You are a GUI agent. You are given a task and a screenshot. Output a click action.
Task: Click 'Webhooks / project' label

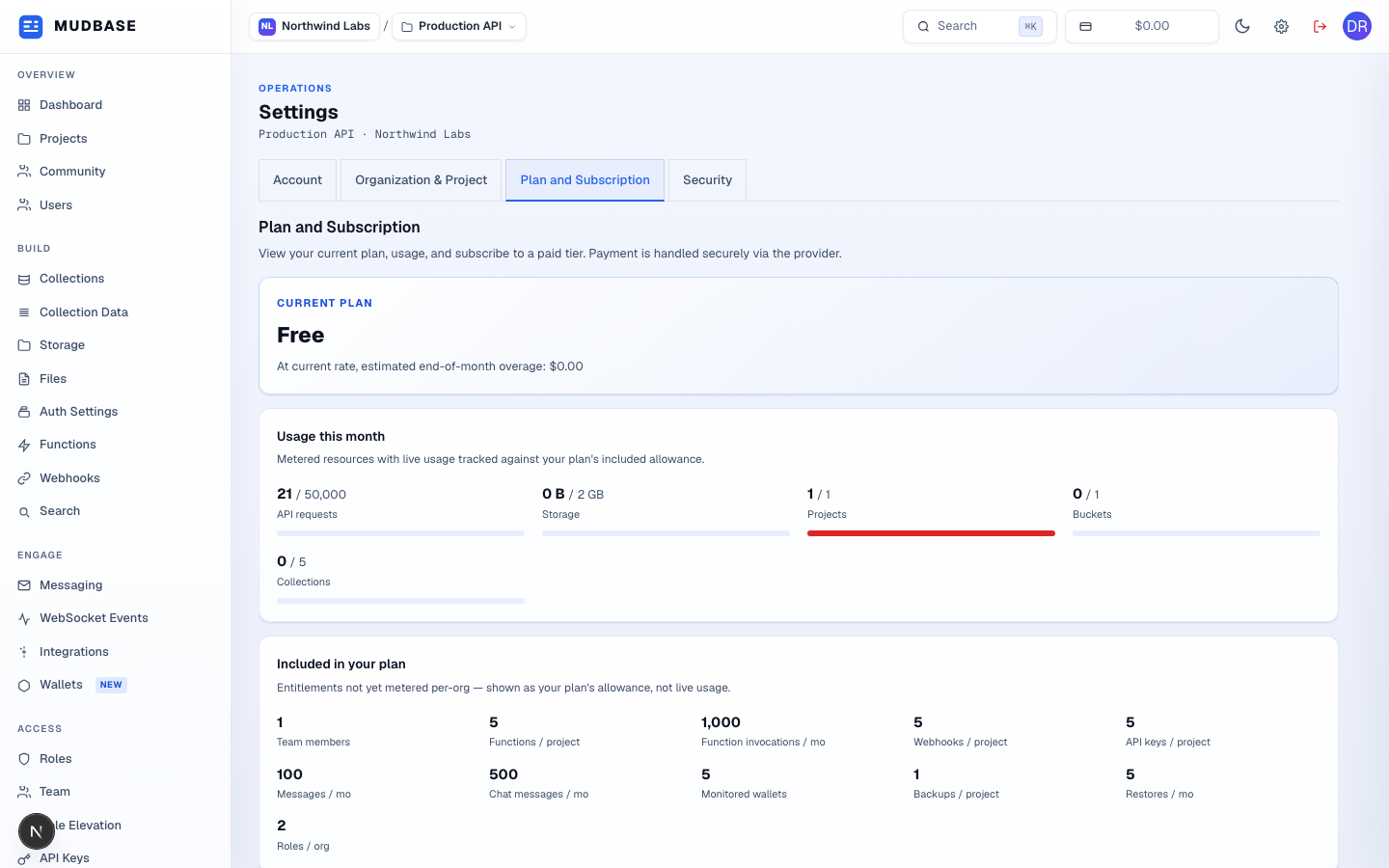[x=960, y=743]
